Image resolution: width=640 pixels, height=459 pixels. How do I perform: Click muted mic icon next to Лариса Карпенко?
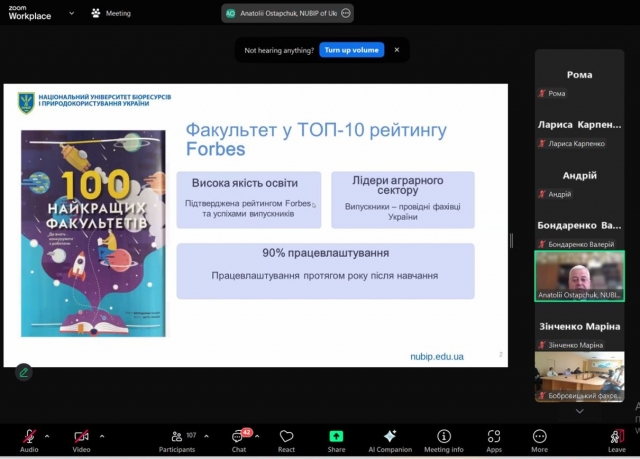[x=542, y=144]
